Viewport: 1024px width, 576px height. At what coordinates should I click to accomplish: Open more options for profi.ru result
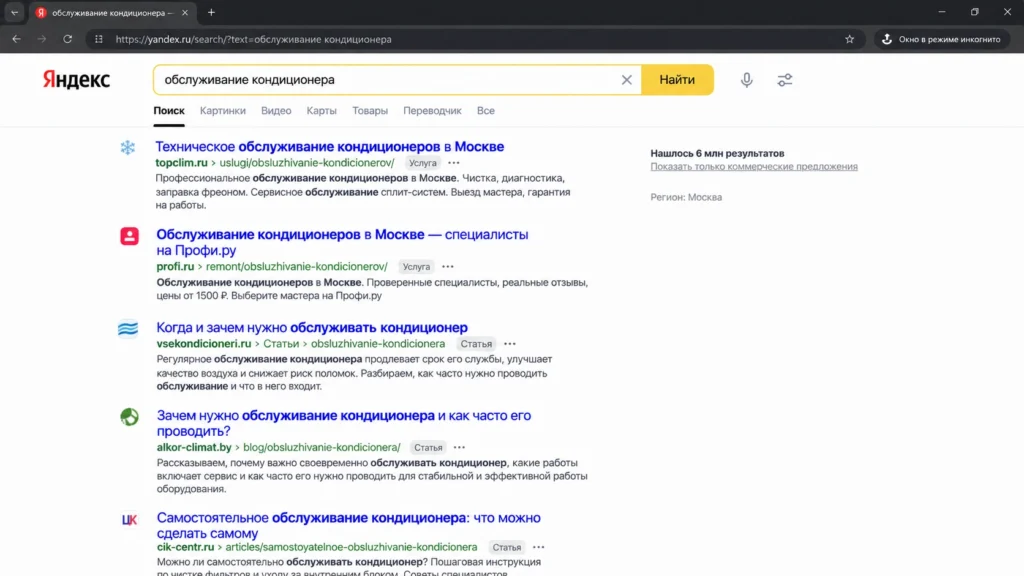[x=447, y=266]
